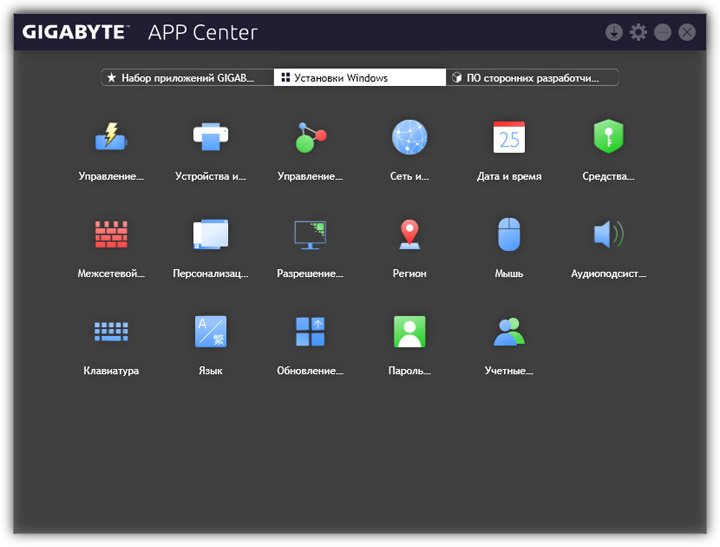Click the download arrow button in title bar
The image size is (720, 547).
tap(614, 32)
